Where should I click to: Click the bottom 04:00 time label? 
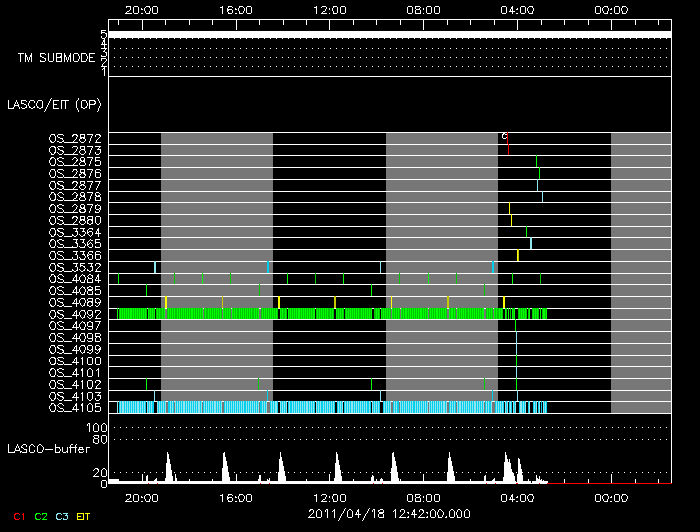click(x=517, y=498)
